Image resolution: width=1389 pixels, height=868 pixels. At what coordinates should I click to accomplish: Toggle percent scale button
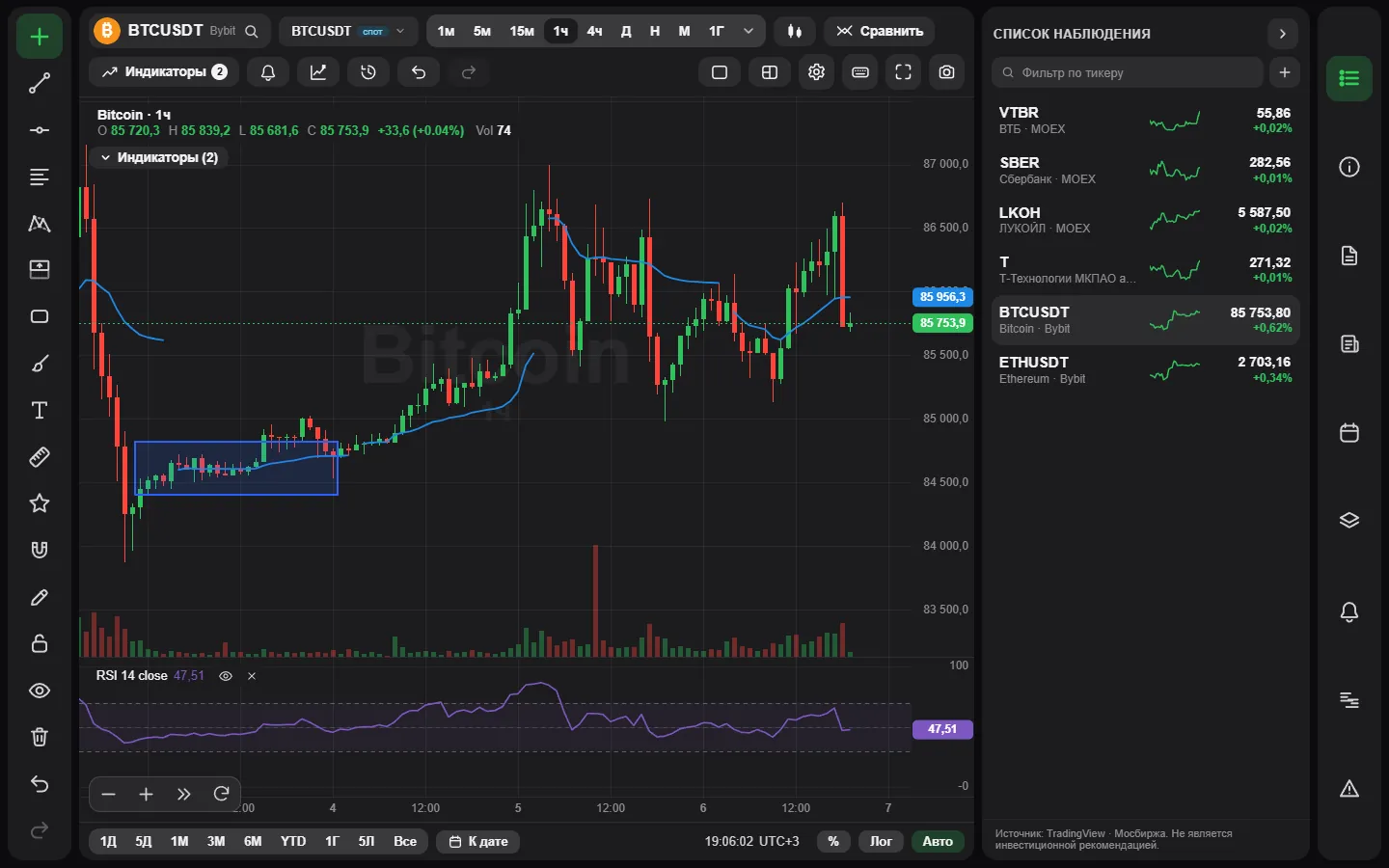(833, 841)
